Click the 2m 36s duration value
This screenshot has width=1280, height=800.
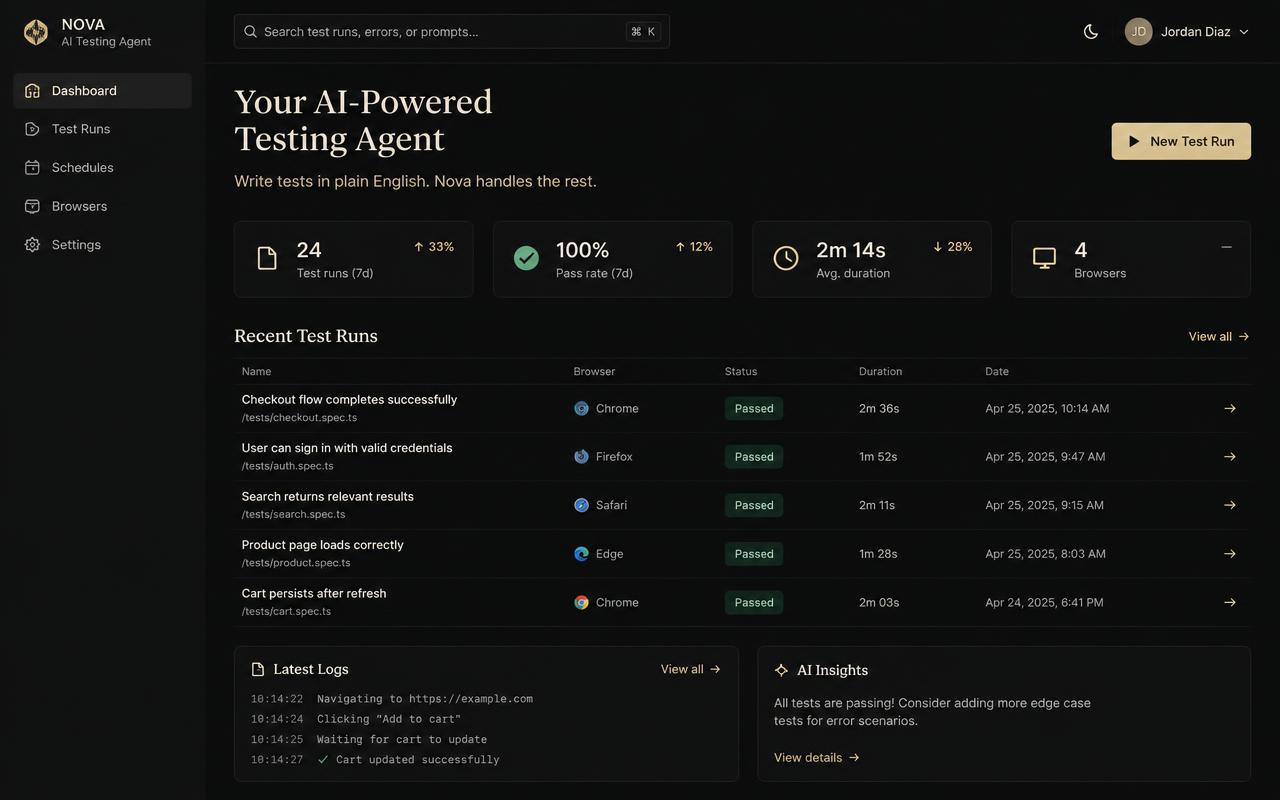click(879, 408)
